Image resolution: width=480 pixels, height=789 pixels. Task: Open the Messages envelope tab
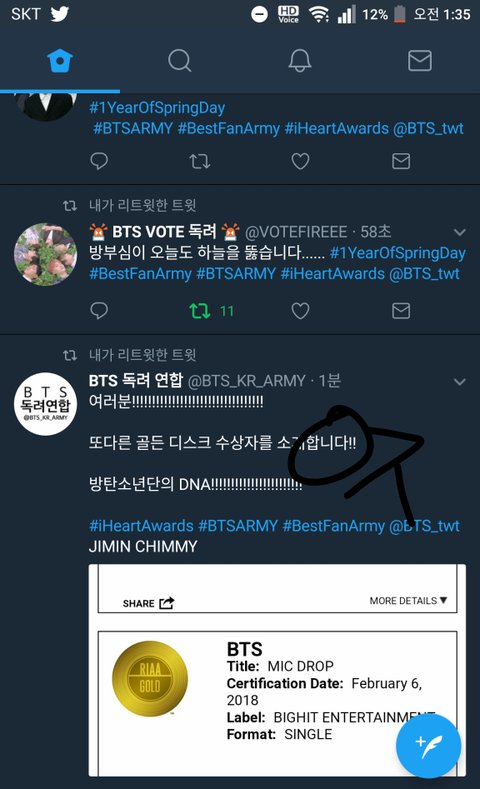(x=420, y=61)
